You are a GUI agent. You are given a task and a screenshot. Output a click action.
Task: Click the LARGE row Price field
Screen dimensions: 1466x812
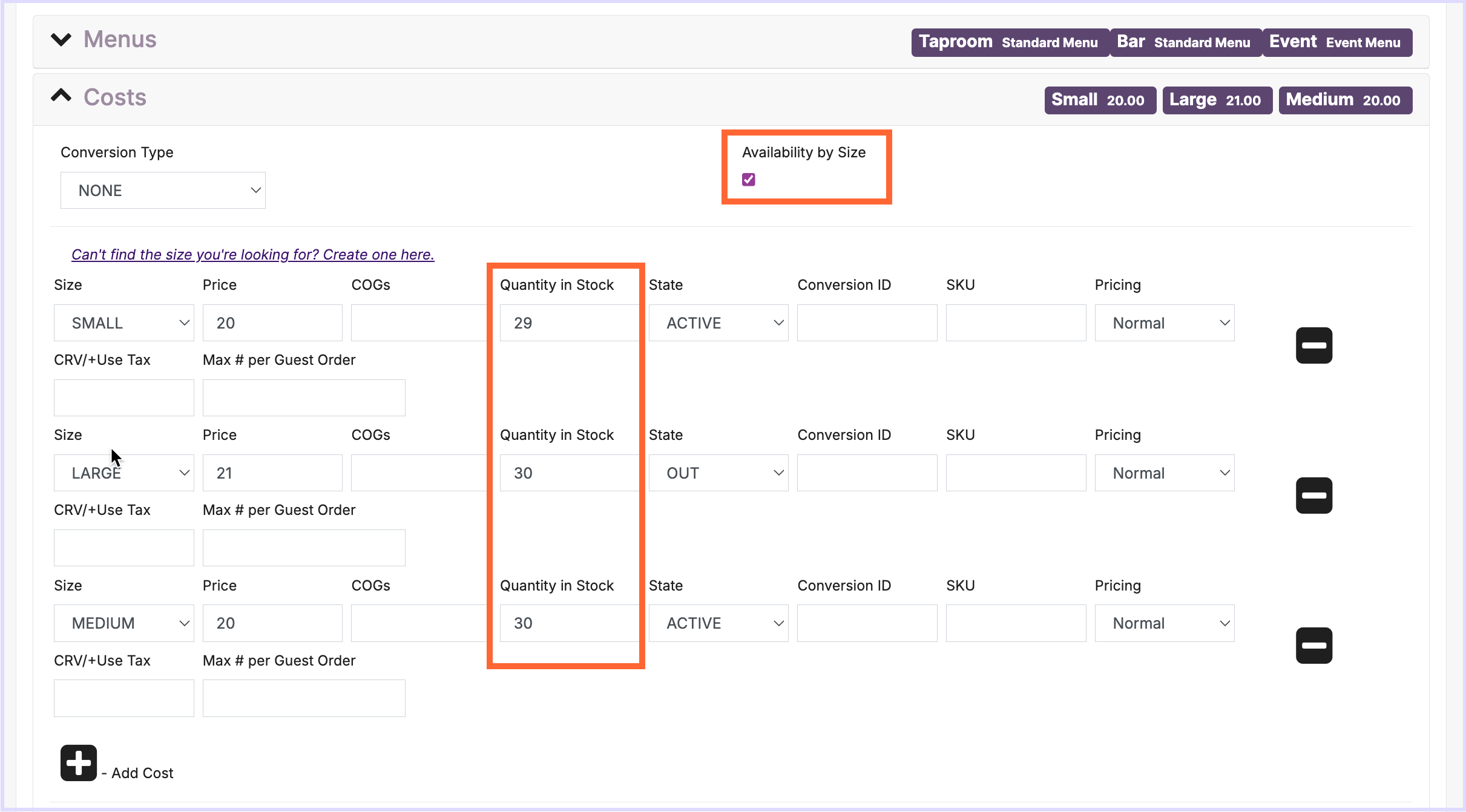(272, 473)
